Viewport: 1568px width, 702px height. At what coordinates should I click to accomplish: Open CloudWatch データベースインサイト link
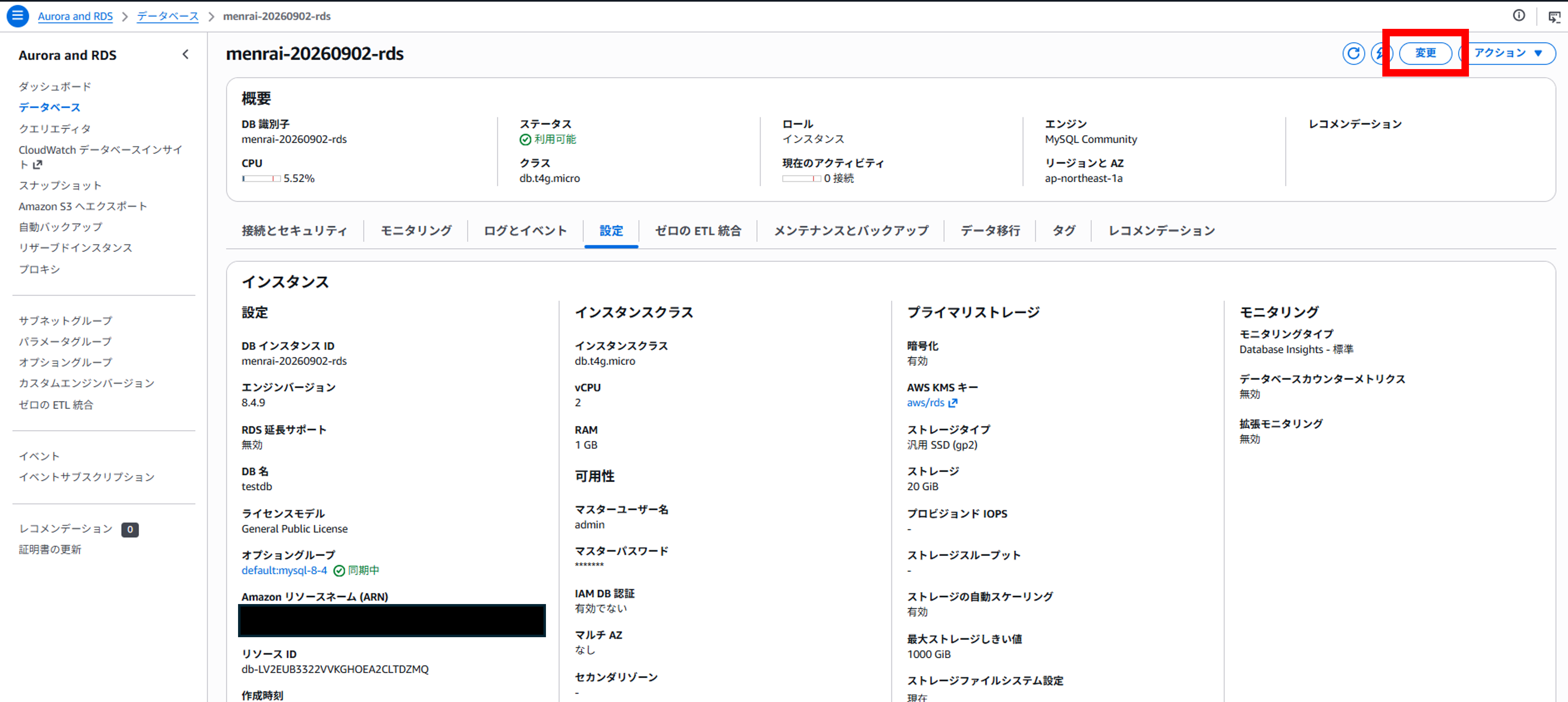pyautogui.click(x=100, y=157)
